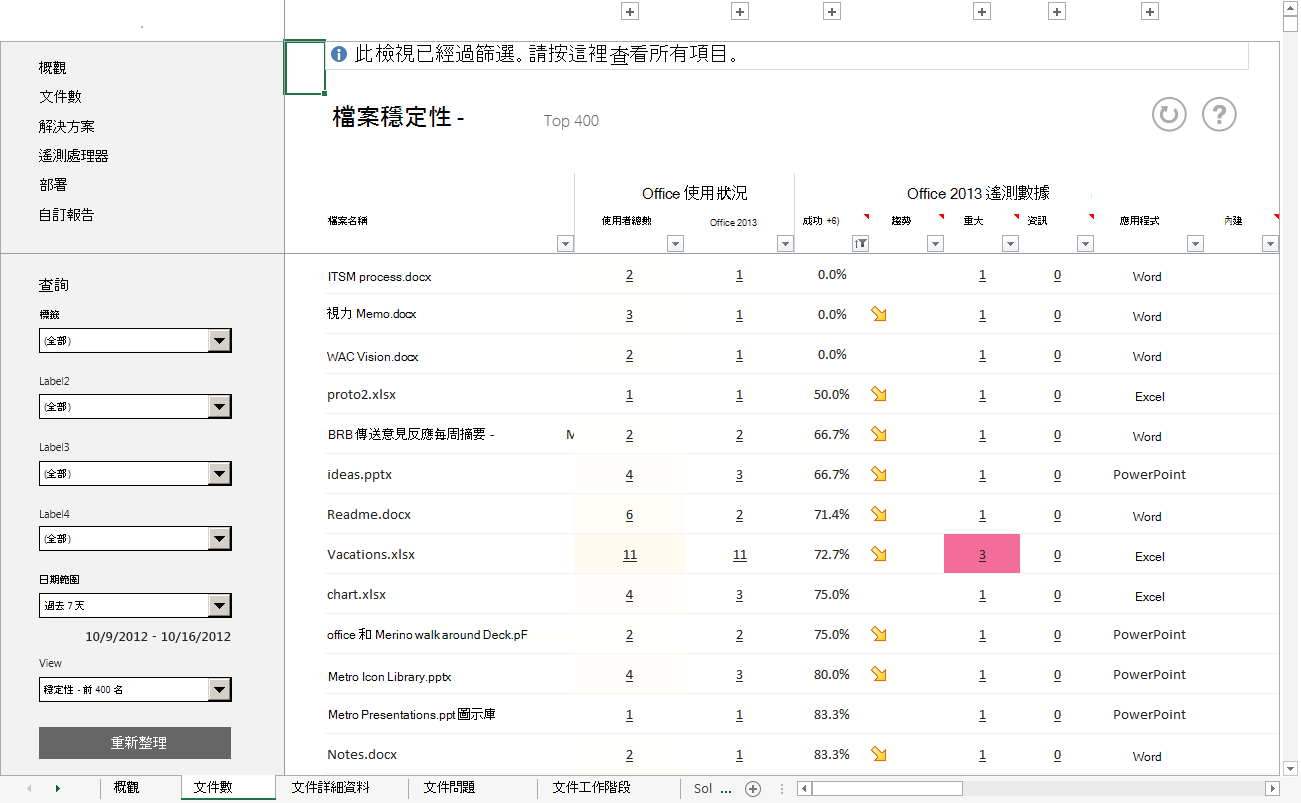The width and height of the screenshot is (1301, 803).
Task: Go to 文件數 in the left navigation
Action: (60, 97)
